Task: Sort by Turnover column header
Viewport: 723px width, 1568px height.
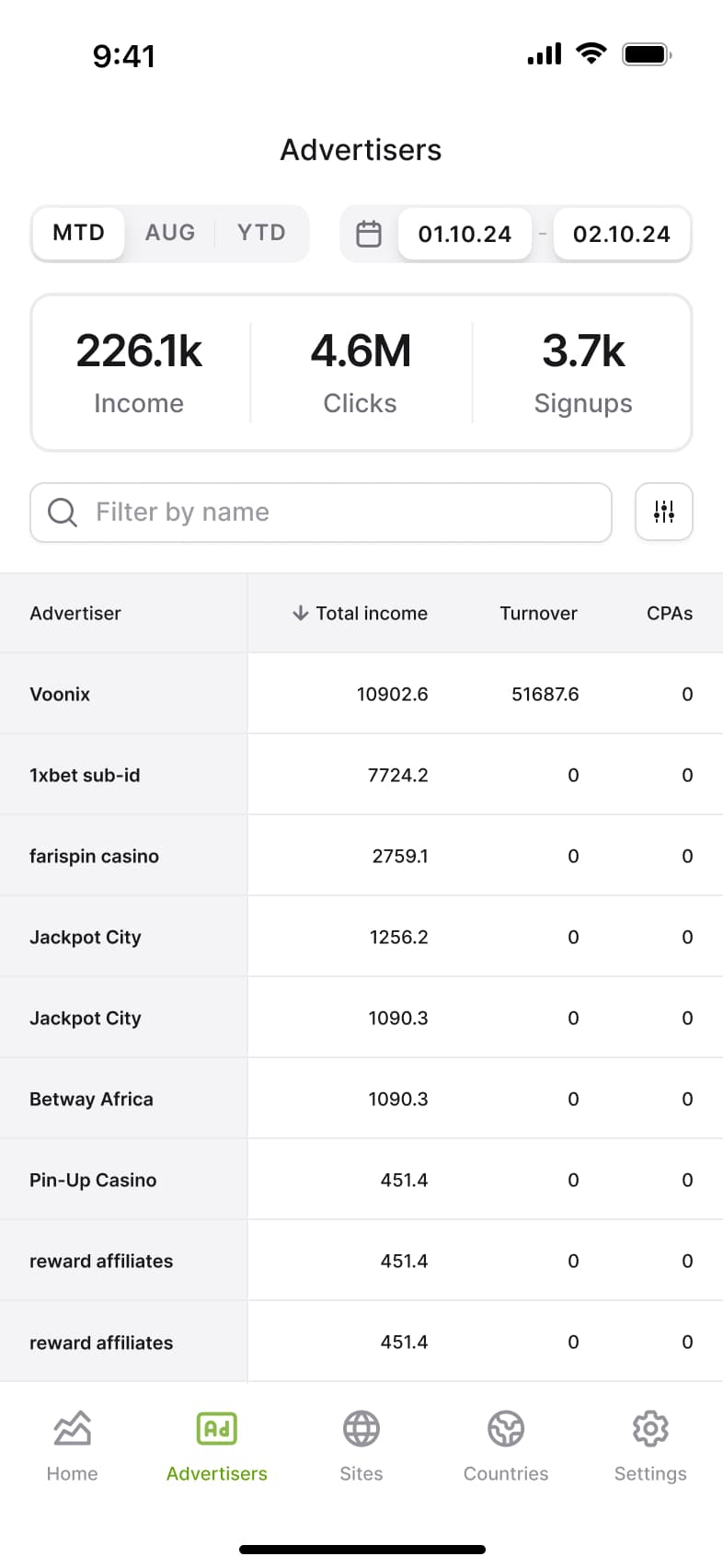Action: click(x=538, y=613)
